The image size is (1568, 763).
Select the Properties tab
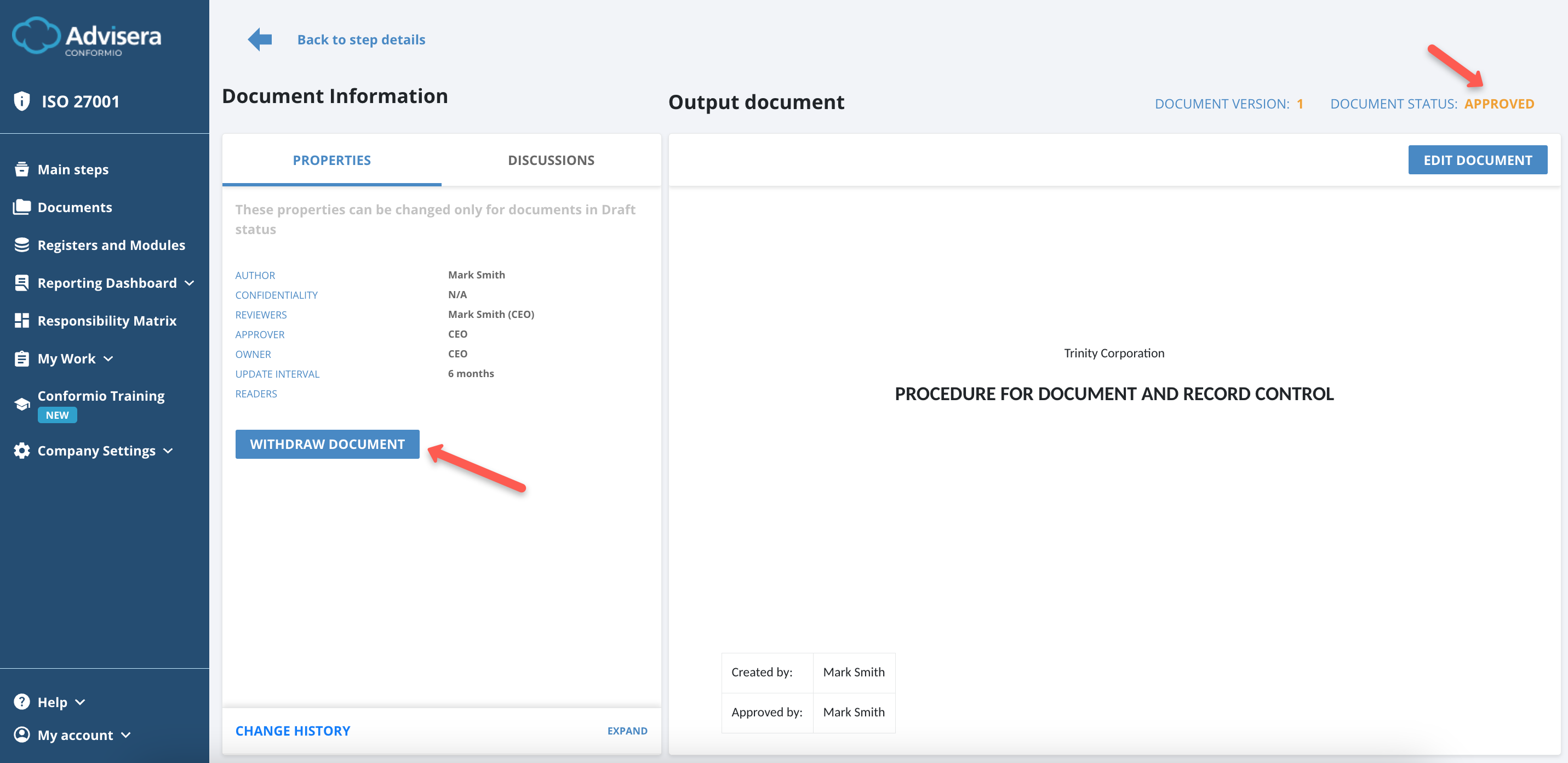pyautogui.click(x=332, y=160)
